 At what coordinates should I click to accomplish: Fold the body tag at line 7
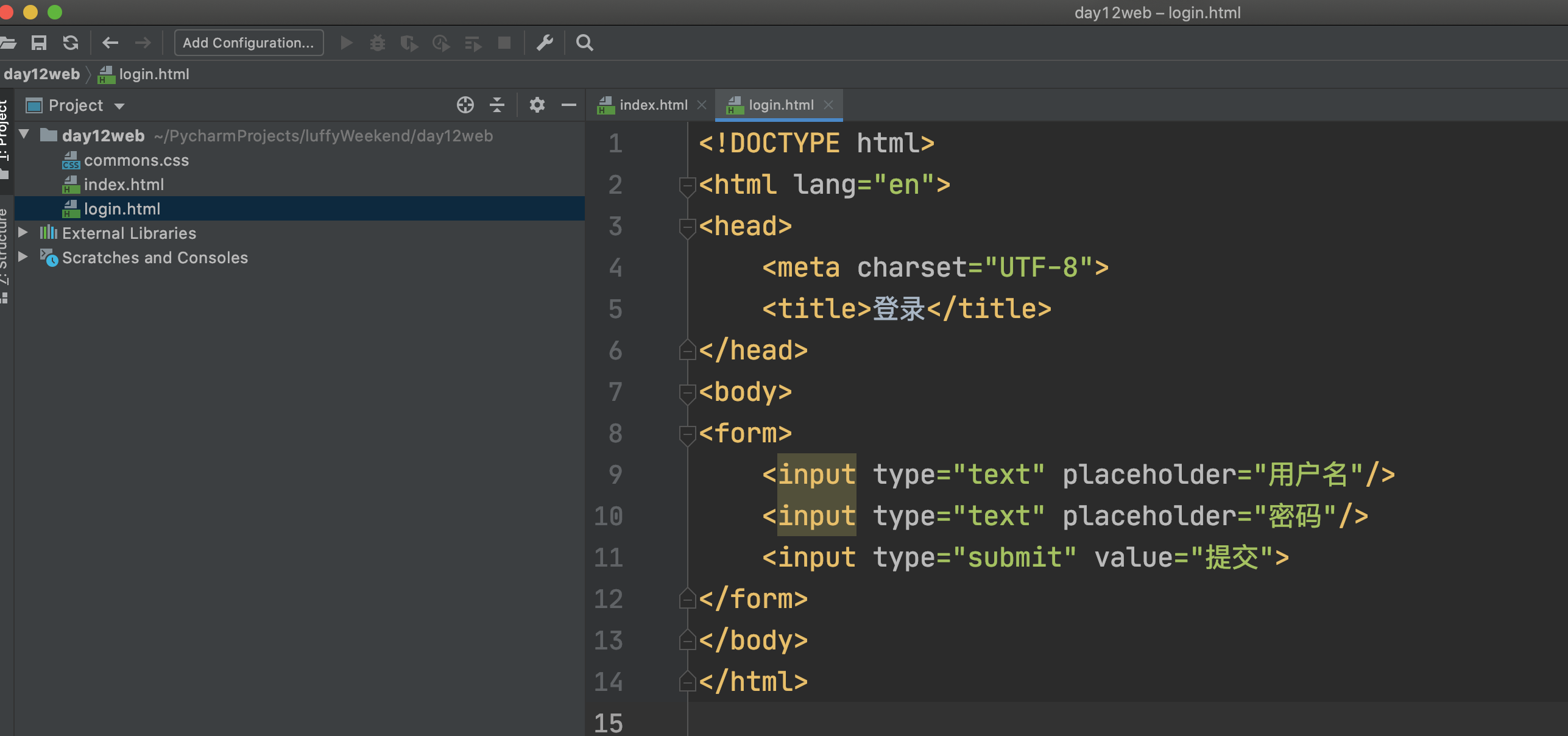[x=687, y=394]
